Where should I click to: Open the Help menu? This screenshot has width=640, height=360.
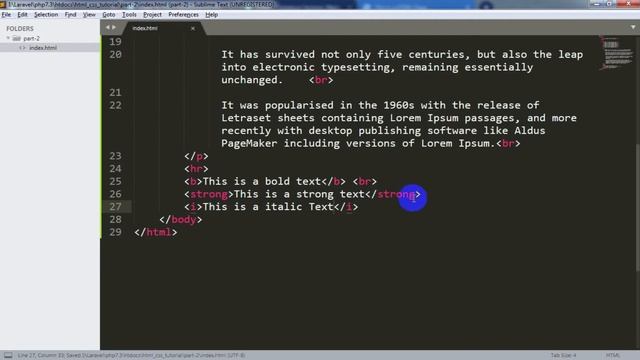(211, 15)
